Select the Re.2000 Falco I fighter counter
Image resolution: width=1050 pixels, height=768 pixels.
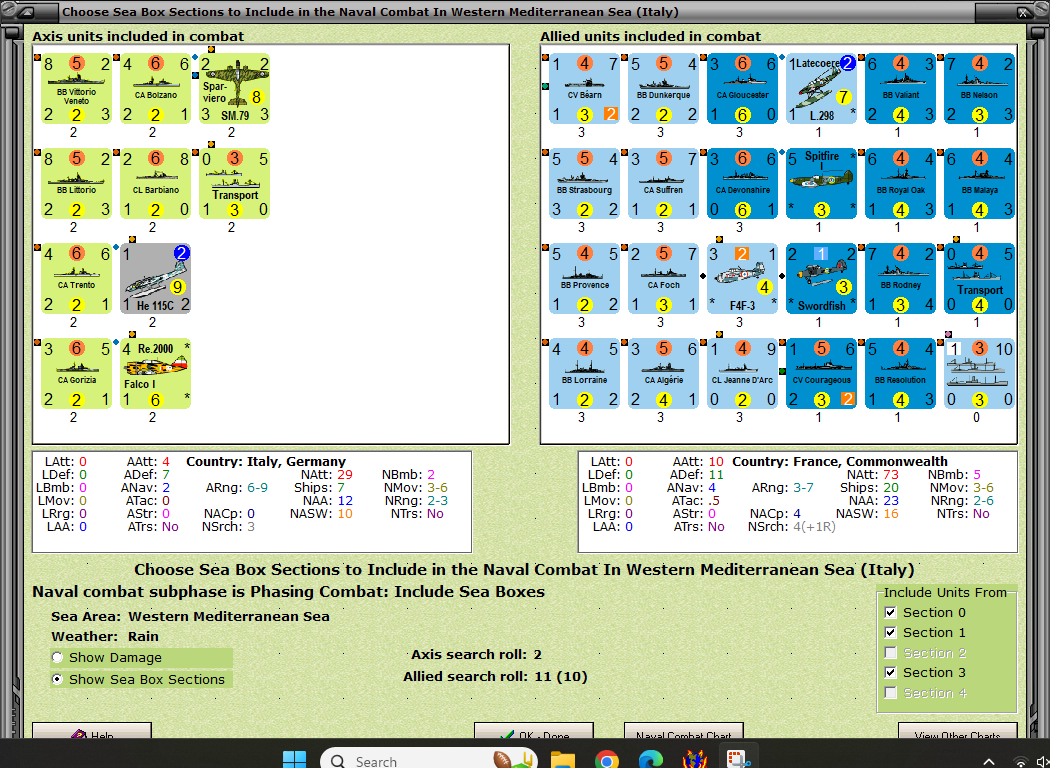(155, 374)
